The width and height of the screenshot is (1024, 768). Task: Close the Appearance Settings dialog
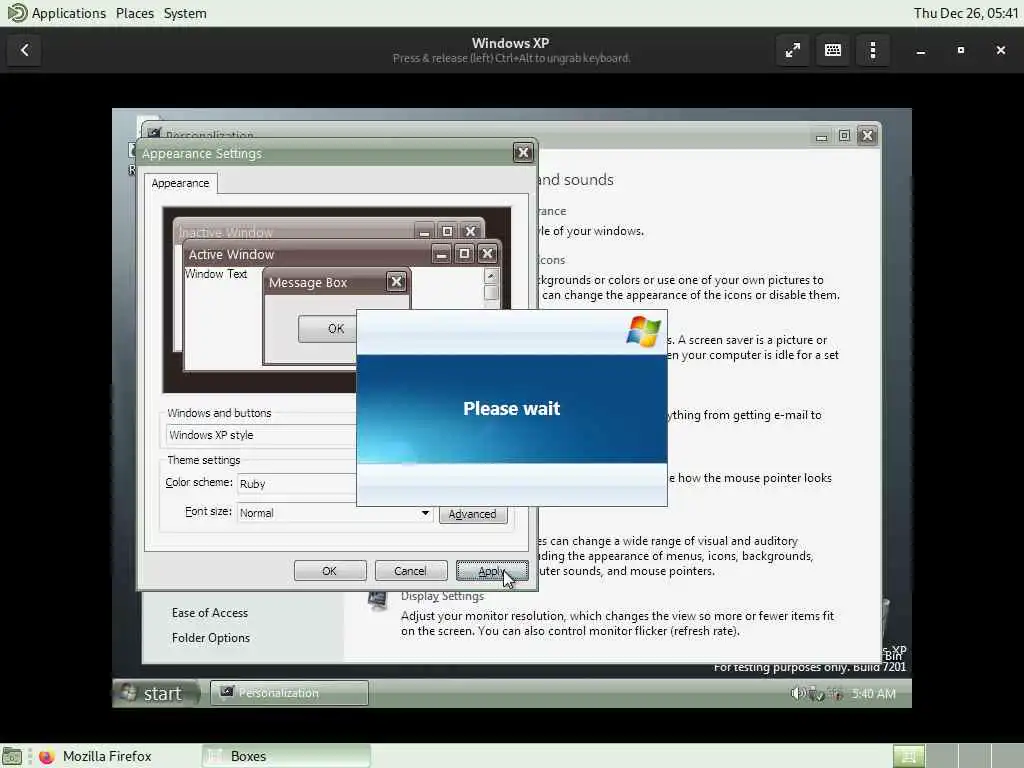point(523,153)
